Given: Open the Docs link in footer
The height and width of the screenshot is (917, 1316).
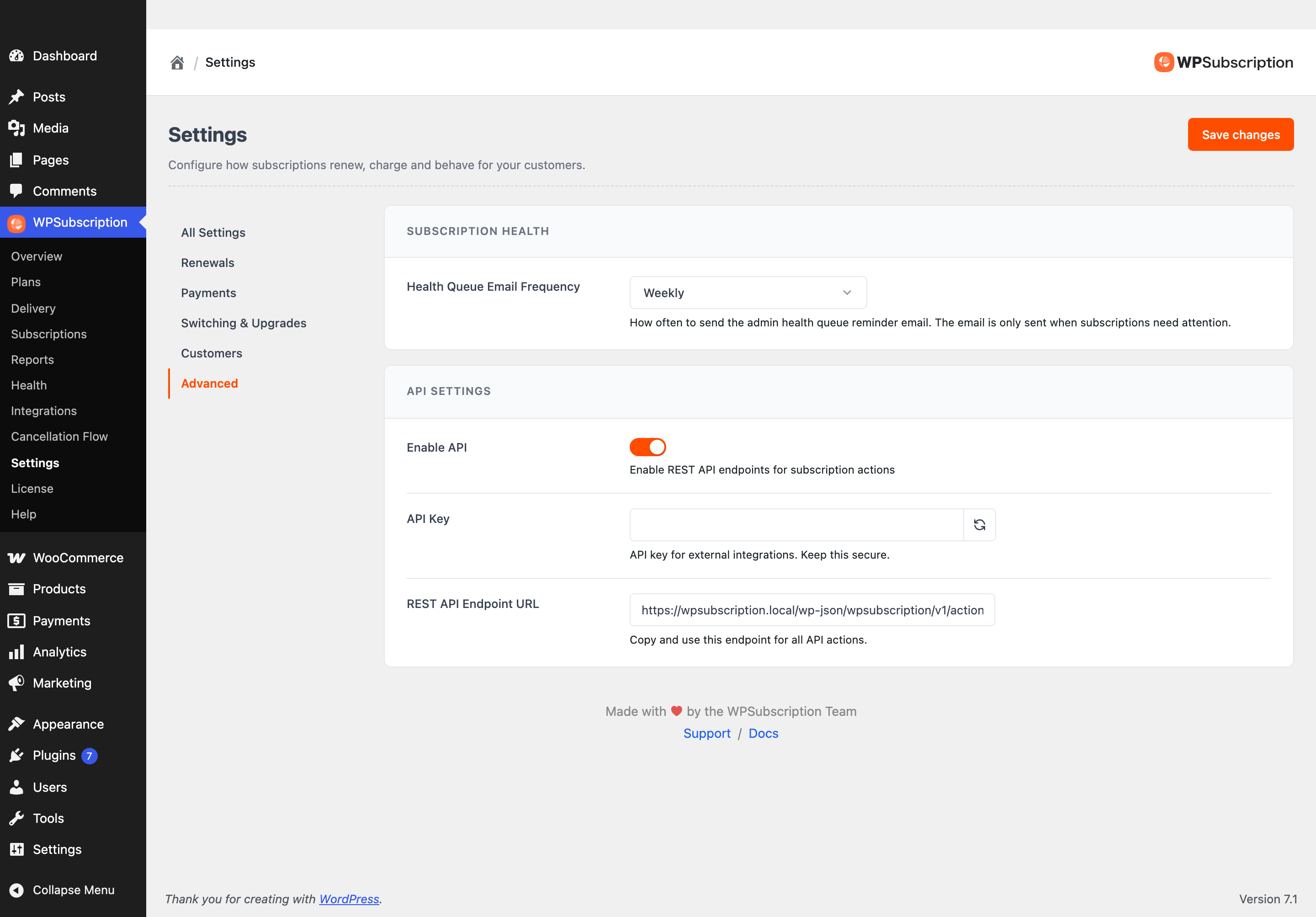Looking at the screenshot, I should coord(763,734).
